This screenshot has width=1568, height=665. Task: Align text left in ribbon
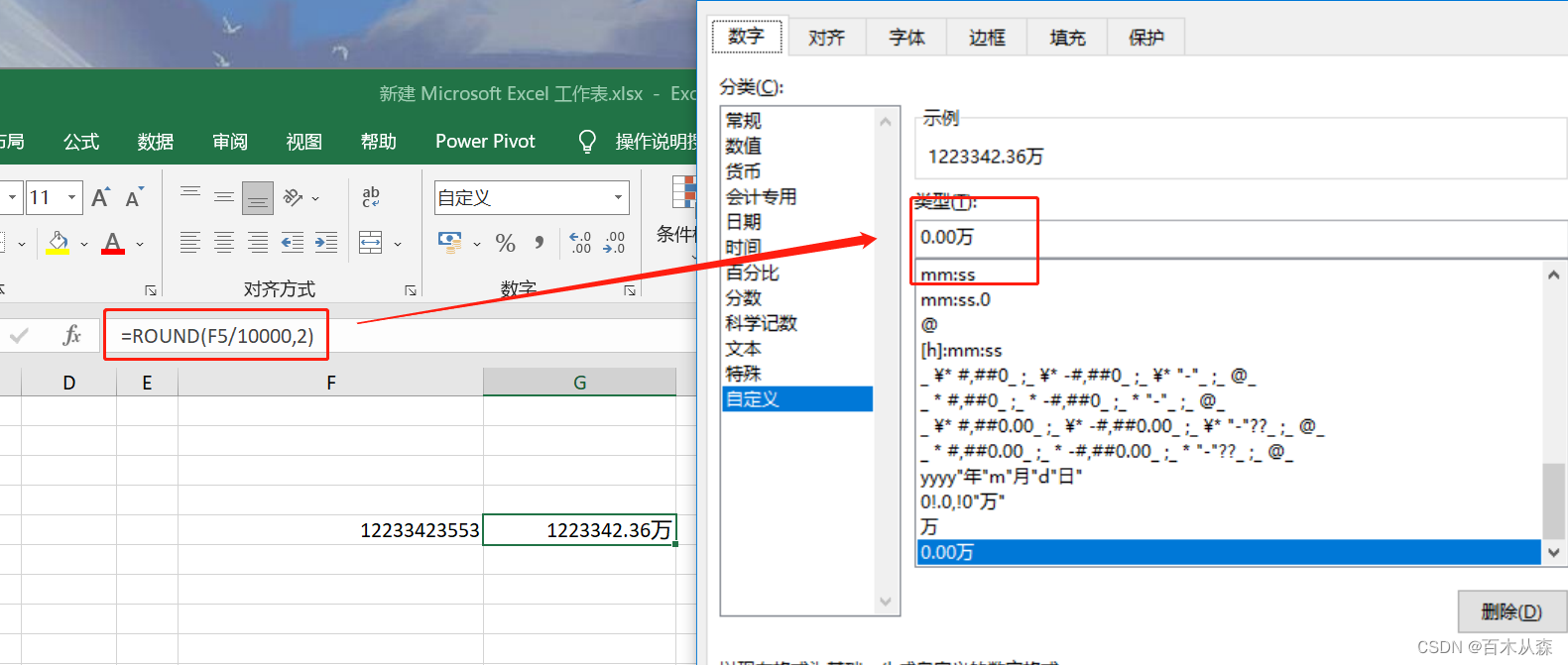[x=190, y=242]
